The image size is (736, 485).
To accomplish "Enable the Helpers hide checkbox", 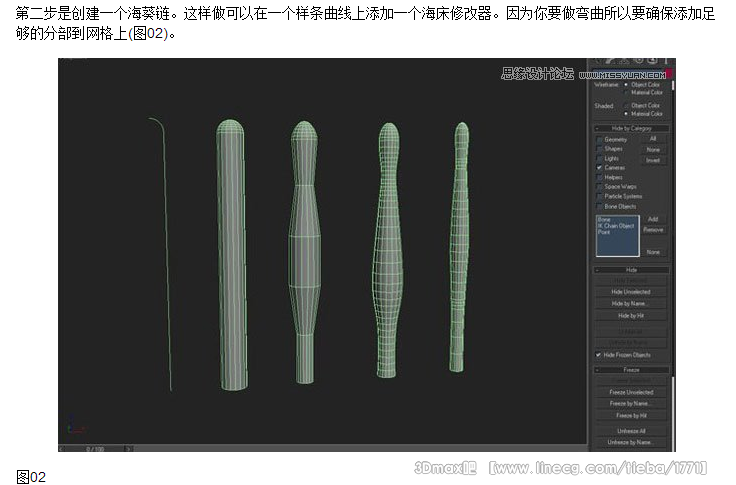I will [599, 177].
